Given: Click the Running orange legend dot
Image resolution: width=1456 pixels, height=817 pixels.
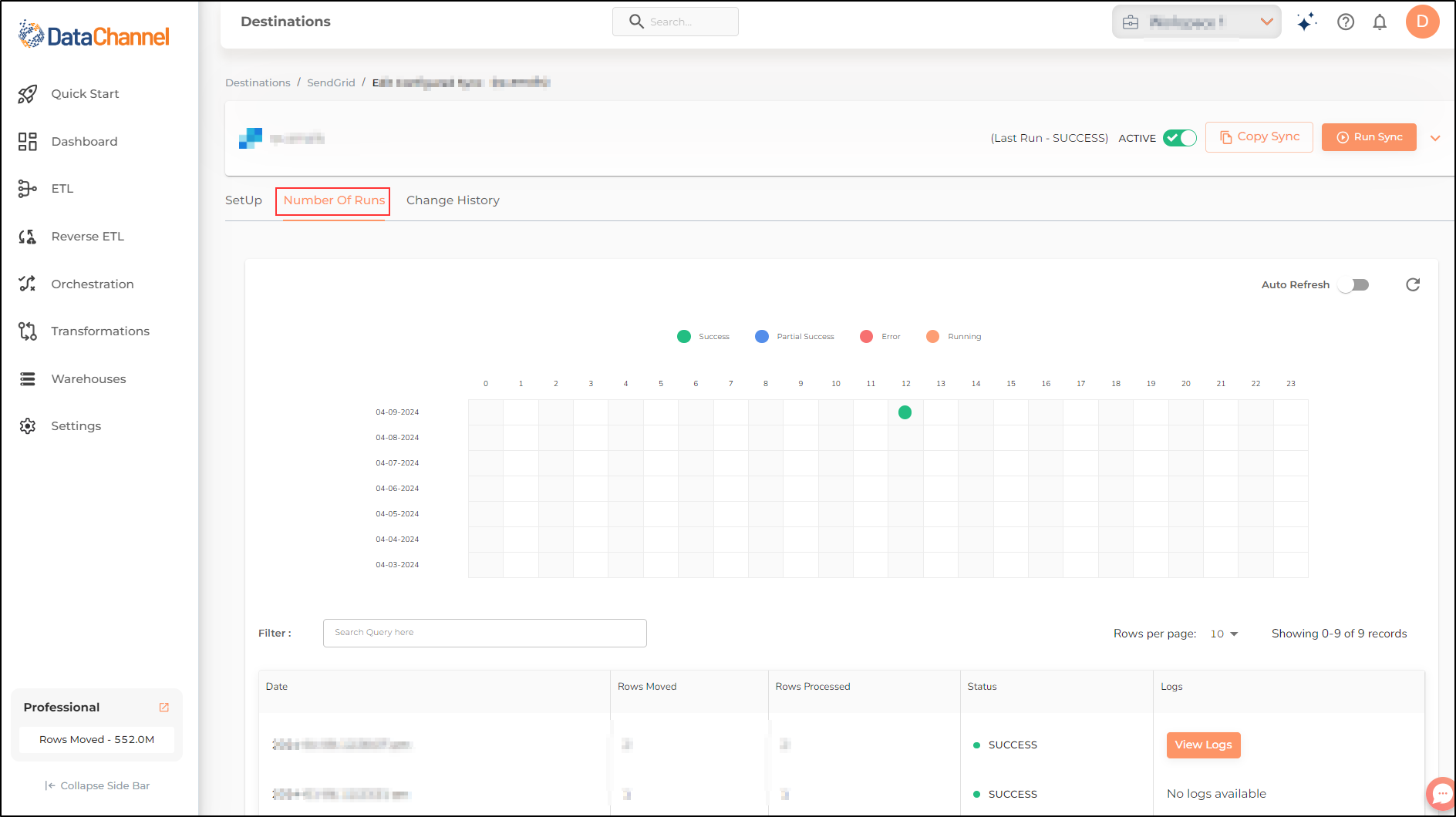Looking at the screenshot, I should [x=932, y=337].
